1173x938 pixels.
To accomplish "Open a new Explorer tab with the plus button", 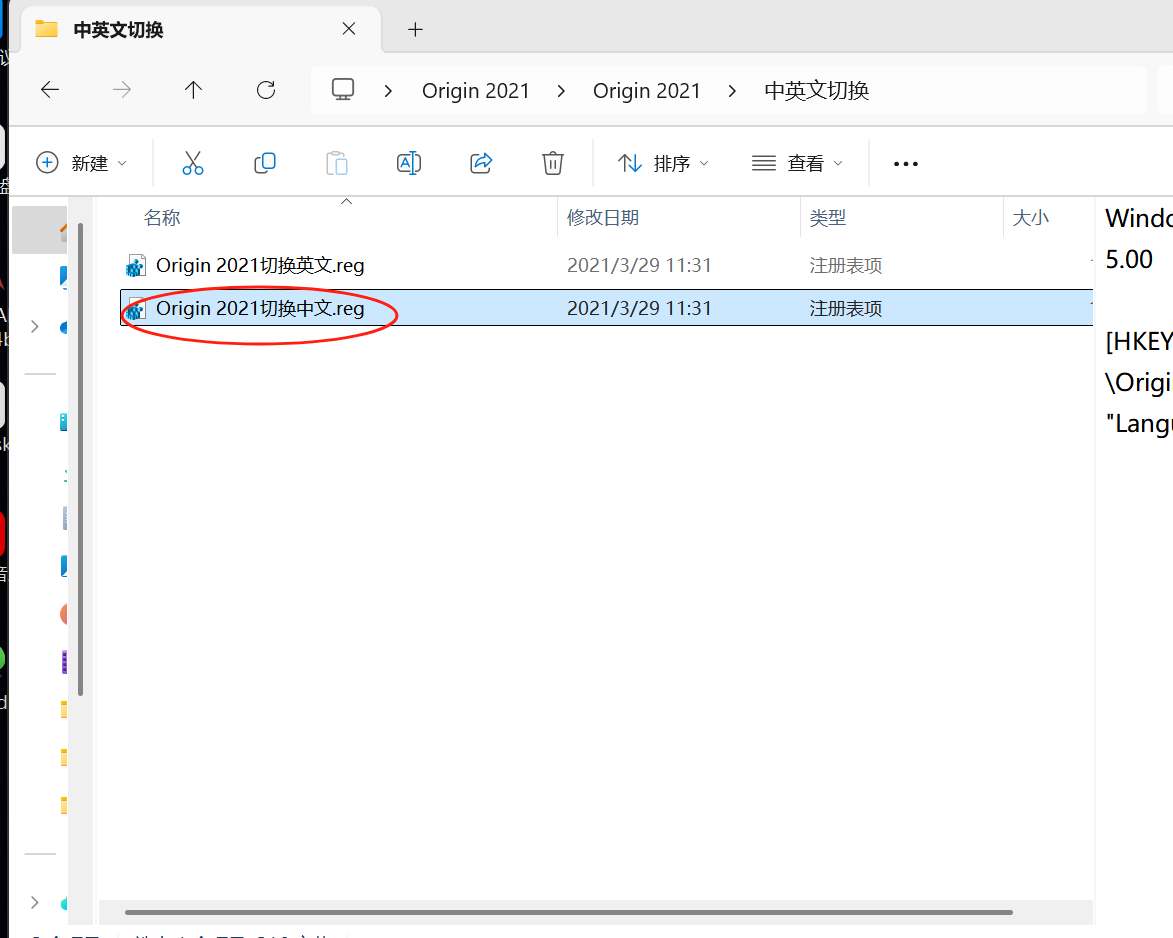I will [415, 29].
